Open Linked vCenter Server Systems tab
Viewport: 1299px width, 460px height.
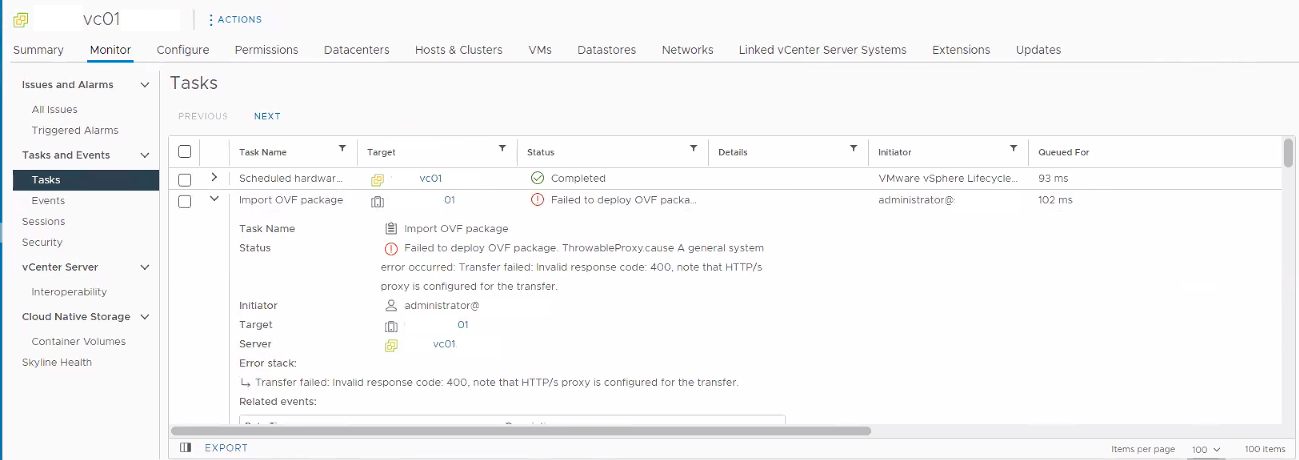click(823, 50)
